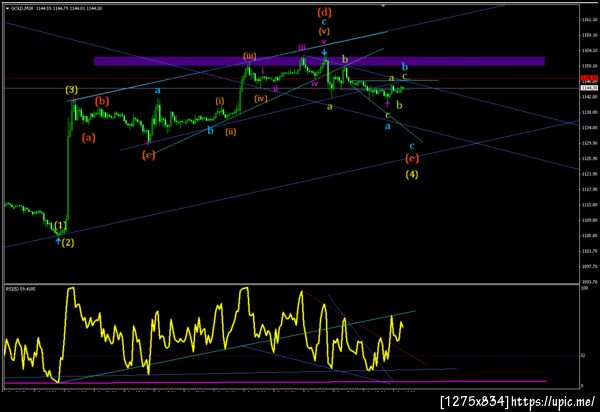Screen dimensions: 600x412
Task: Click the 100 level on the RSI scale
Action: point(584,288)
